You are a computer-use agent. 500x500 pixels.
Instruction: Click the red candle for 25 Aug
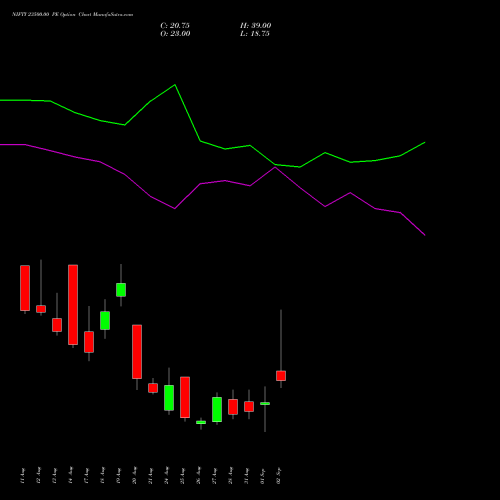pyautogui.click(x=185, y=397)
